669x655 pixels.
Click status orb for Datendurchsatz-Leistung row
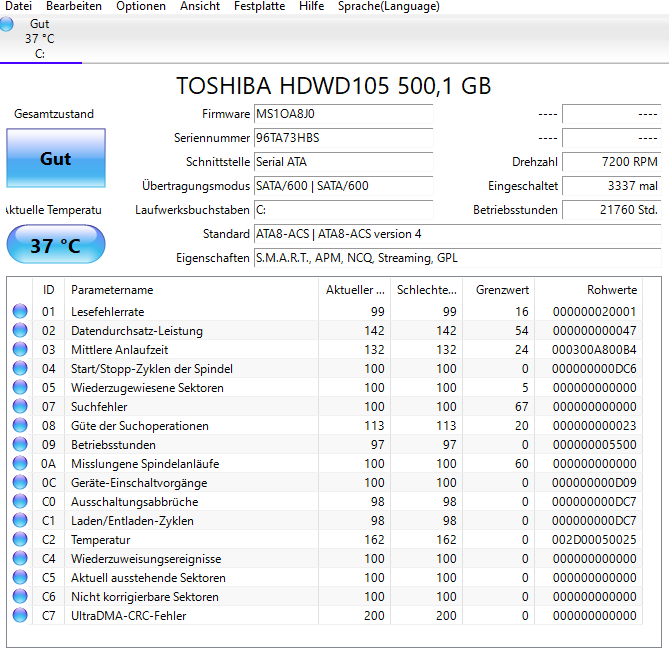click(x=20, y=330)
